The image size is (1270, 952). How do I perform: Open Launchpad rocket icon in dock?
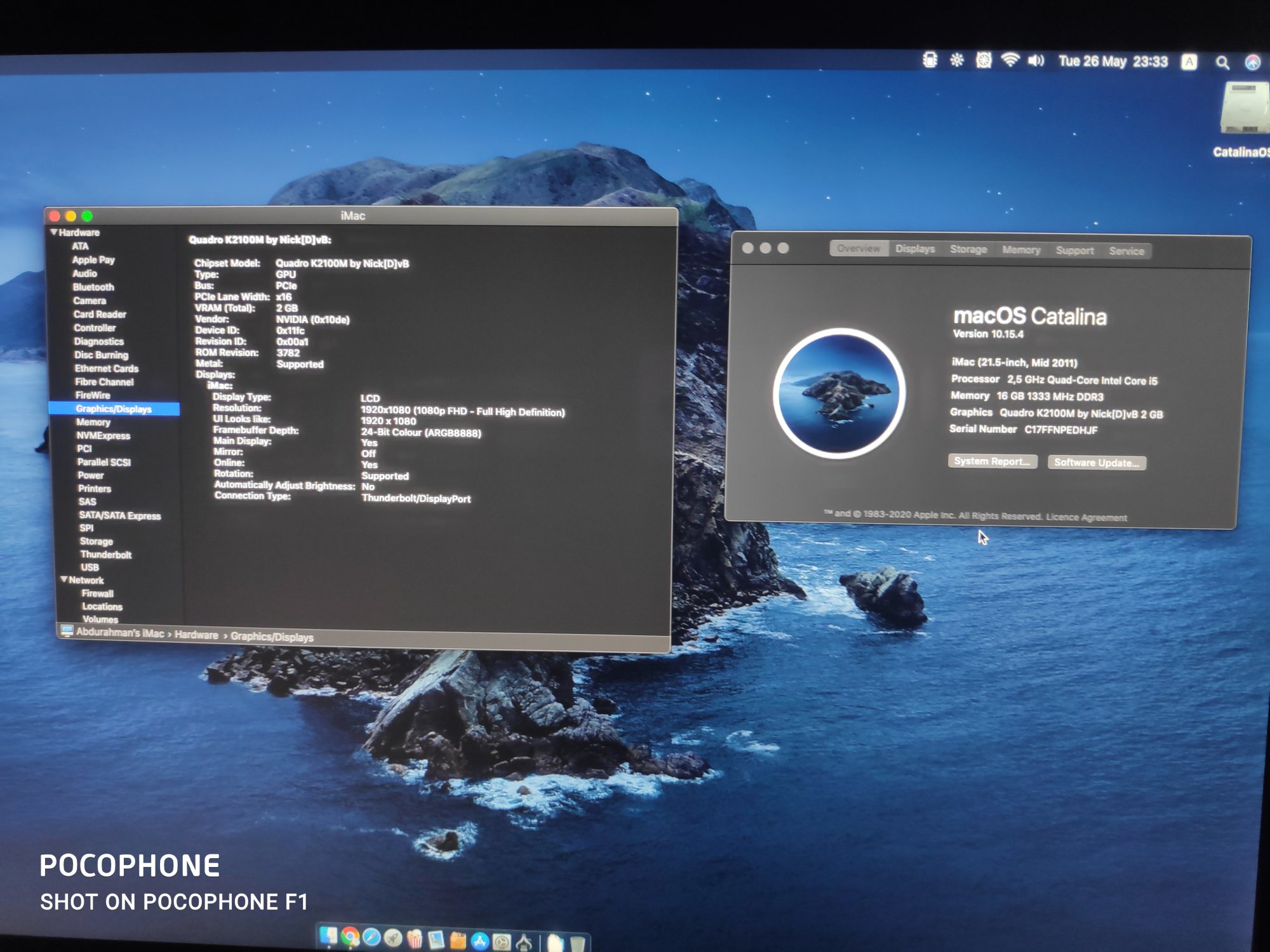(x=393, y=938)
